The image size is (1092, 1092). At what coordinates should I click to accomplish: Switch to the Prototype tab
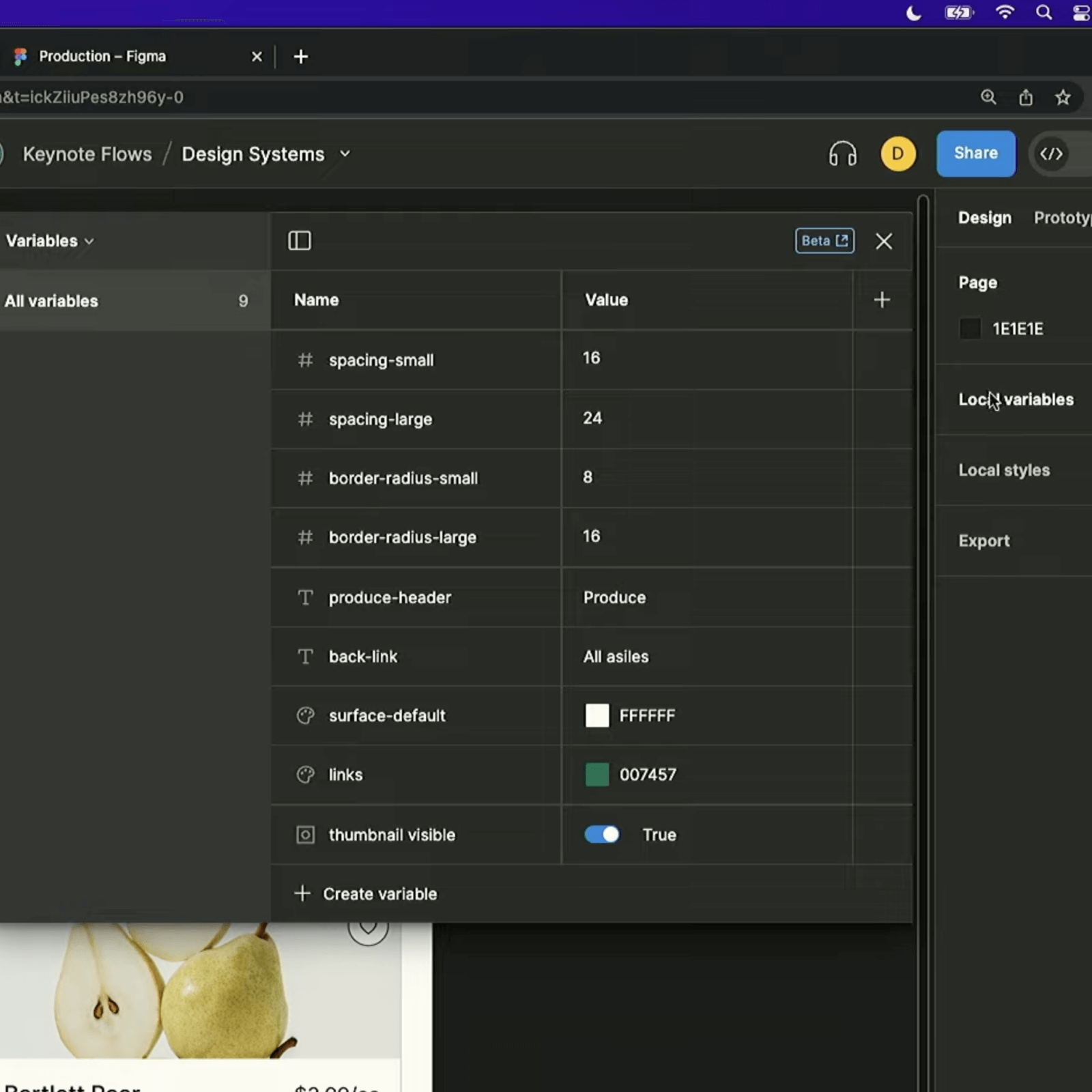tap(1062, 217)
